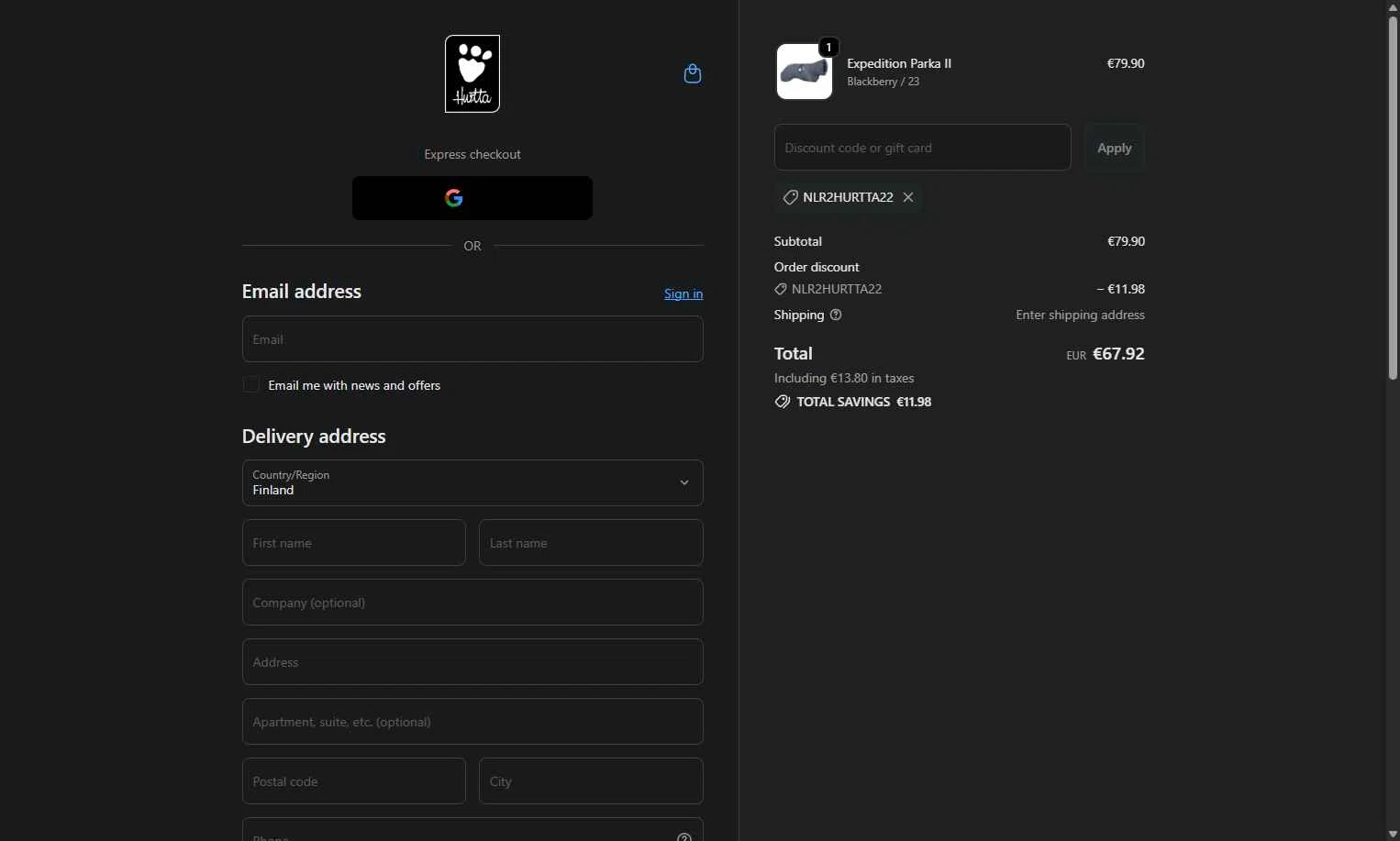1400x841 pixels.
Task: Tick Email me with news and offers
Action: coord(250,385)
